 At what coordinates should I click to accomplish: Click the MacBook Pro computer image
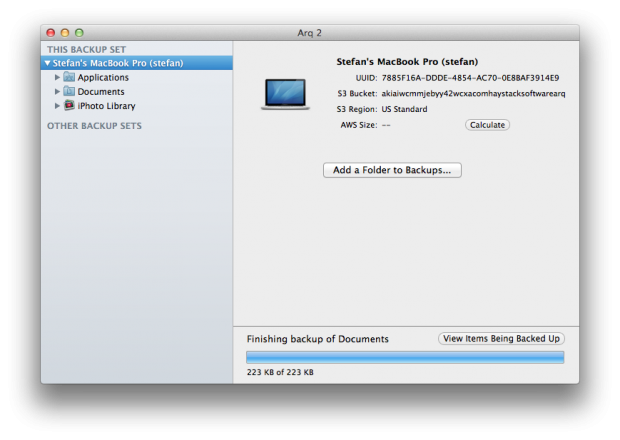[285, 94]
